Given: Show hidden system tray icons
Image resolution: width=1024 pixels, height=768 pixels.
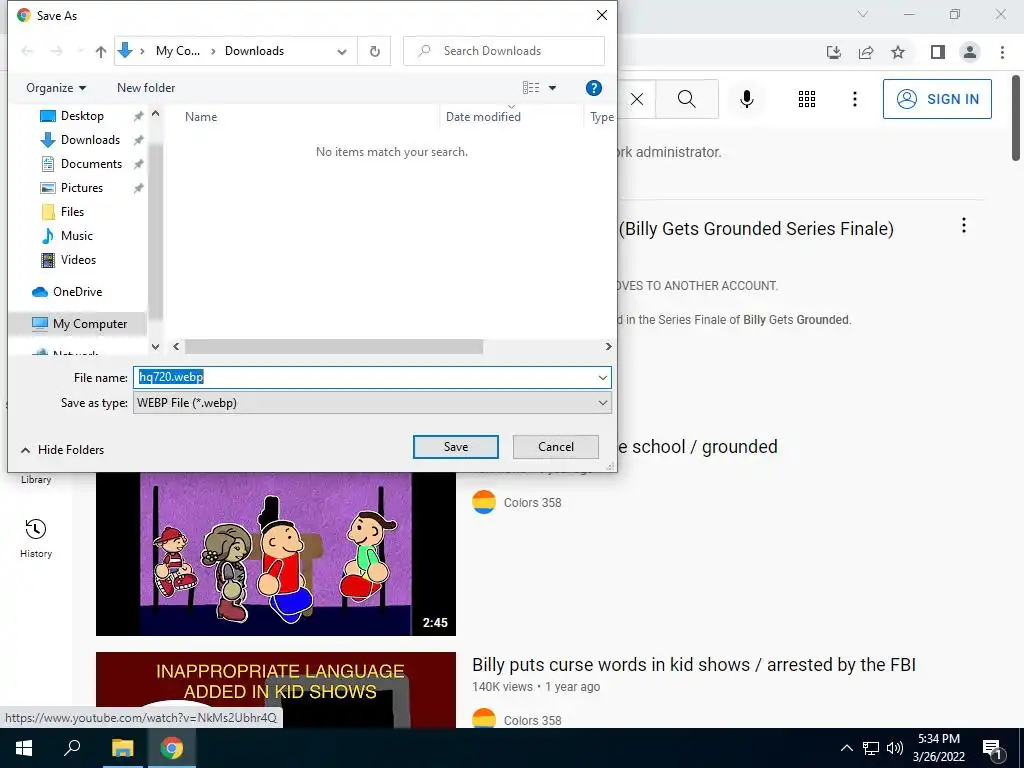Looking at the screenshot, I should (x=846, y=748).
